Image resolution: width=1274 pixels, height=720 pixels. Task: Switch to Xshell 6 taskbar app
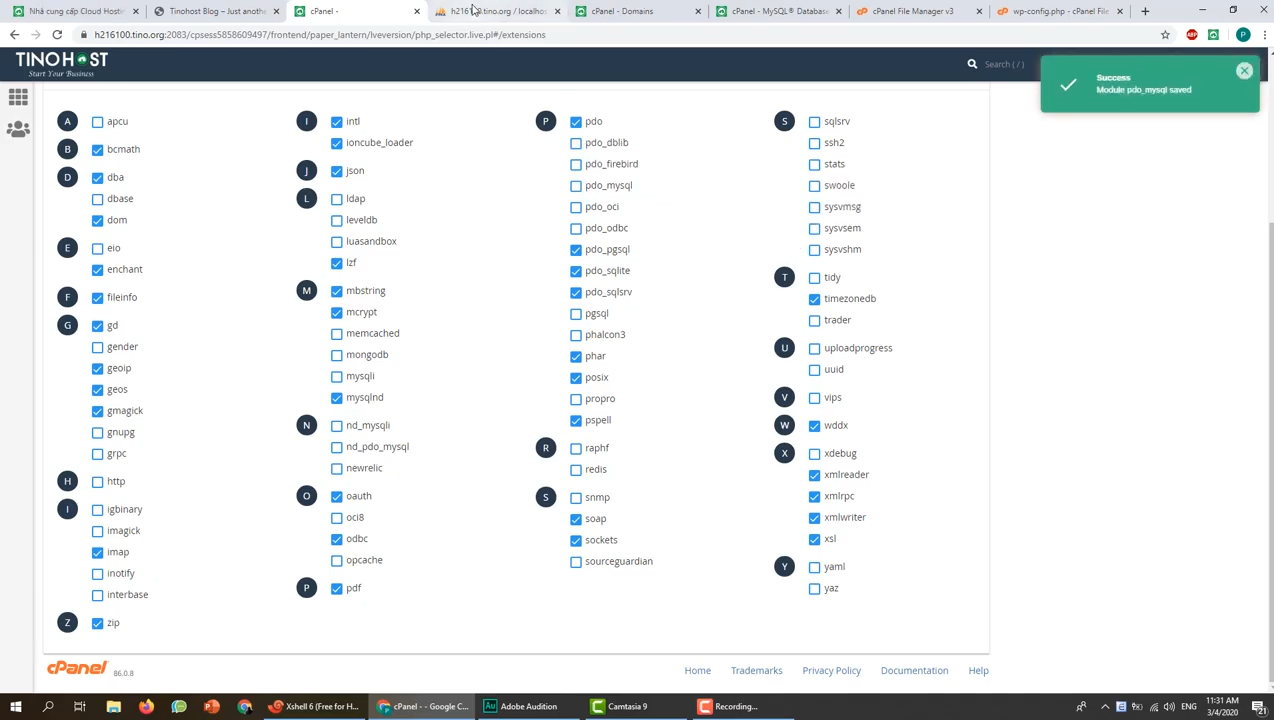(x=314, y=707)
